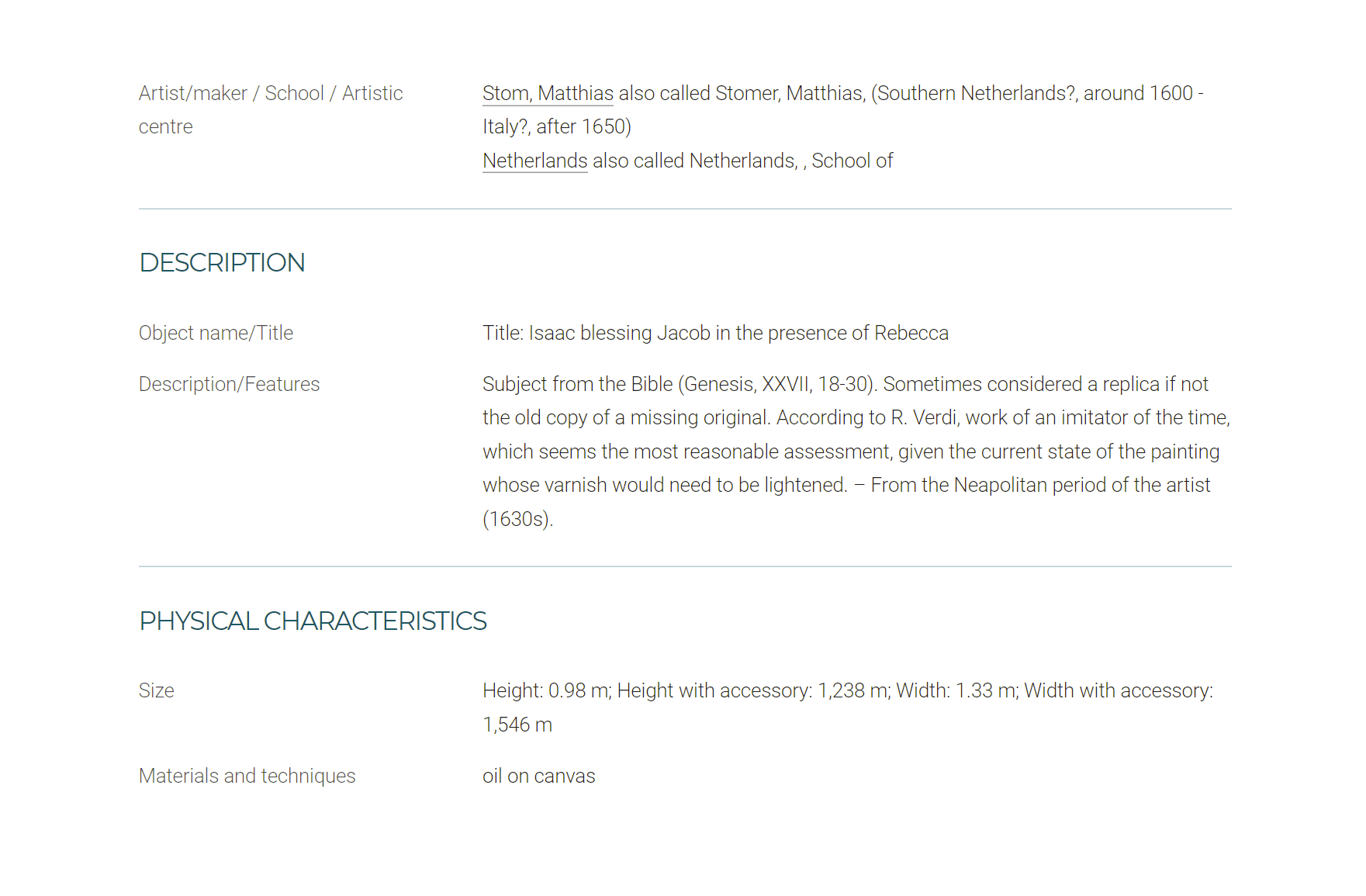
Task: Click the Description/Features label
Action: tap(229, 384)
